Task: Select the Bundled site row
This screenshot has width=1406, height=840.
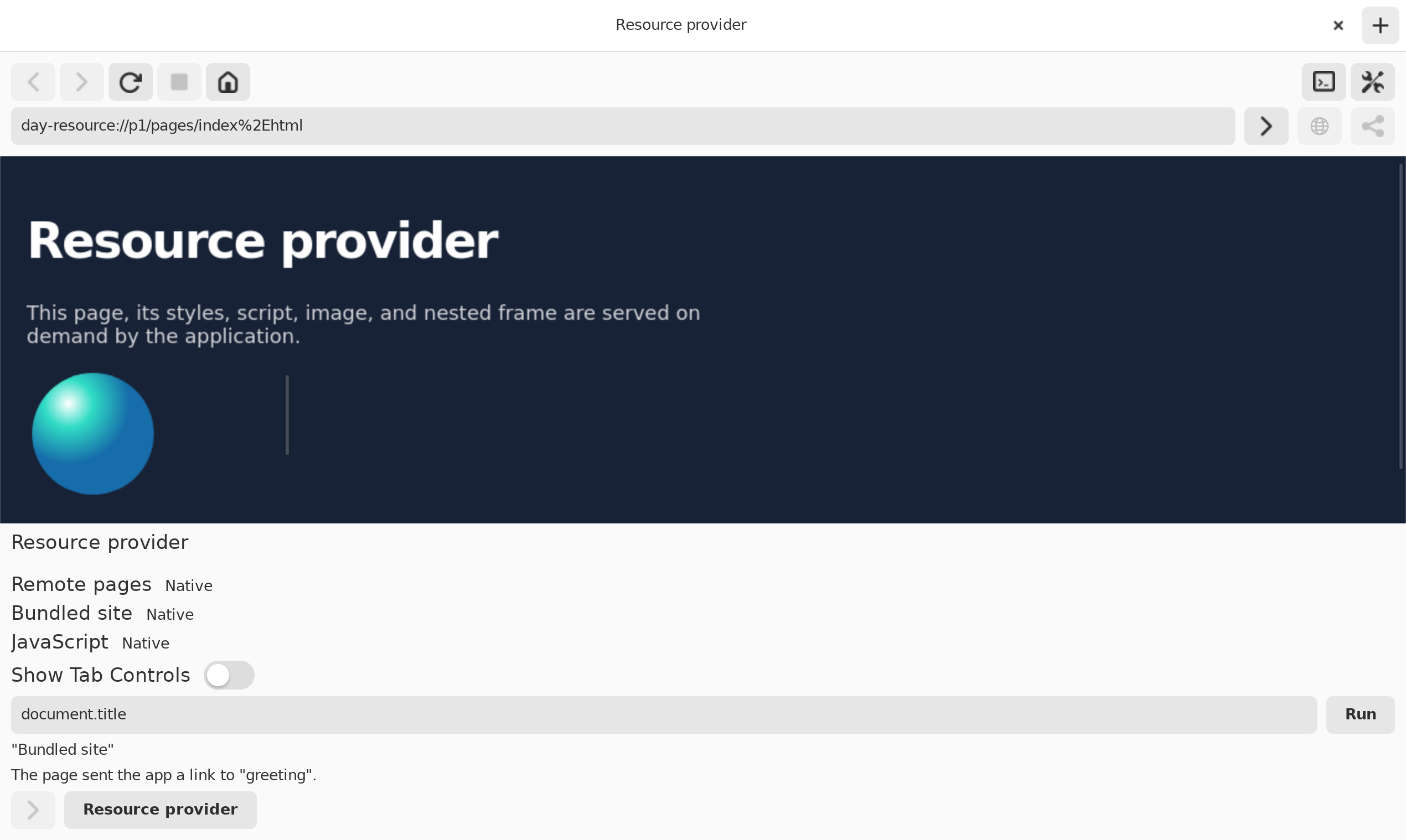Action: pyautogui.click(x=102, y=614)
